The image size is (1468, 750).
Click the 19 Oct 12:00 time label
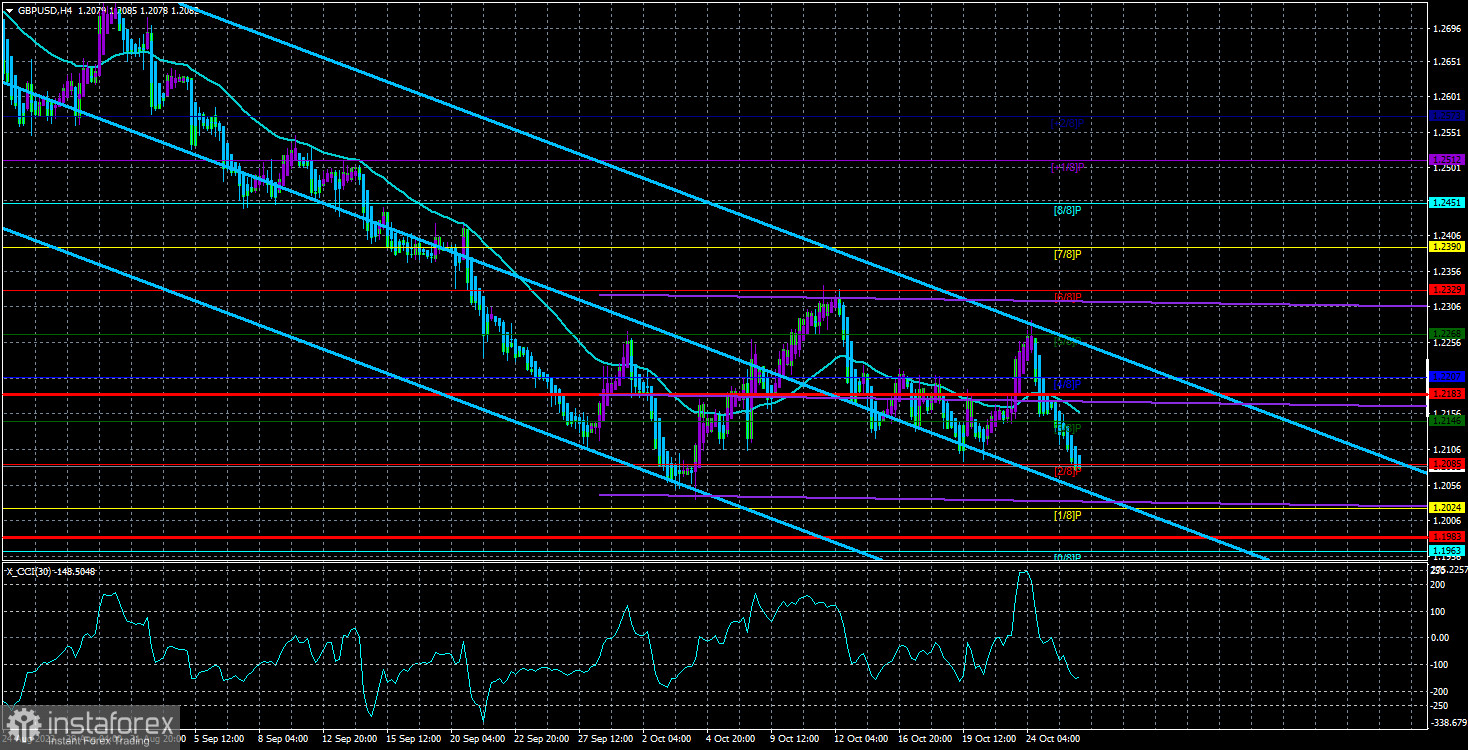(x=989, y=740)
